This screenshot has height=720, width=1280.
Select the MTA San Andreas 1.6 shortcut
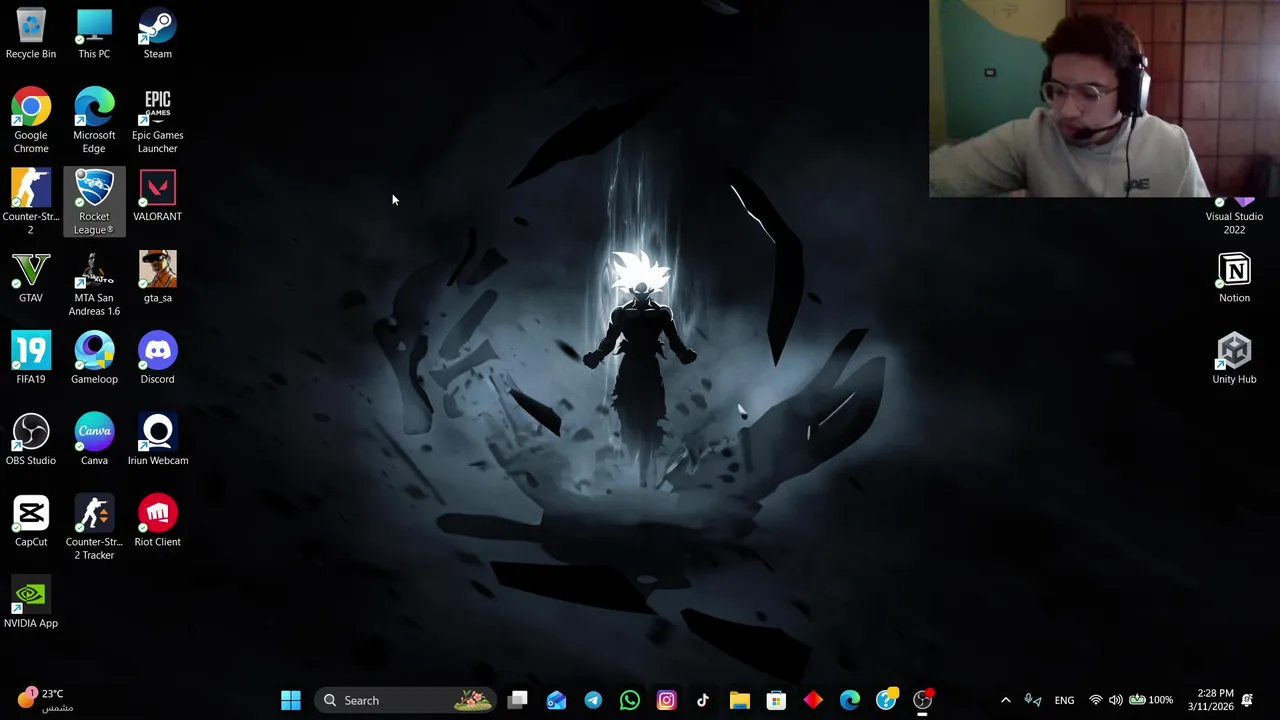pos(94,284)
